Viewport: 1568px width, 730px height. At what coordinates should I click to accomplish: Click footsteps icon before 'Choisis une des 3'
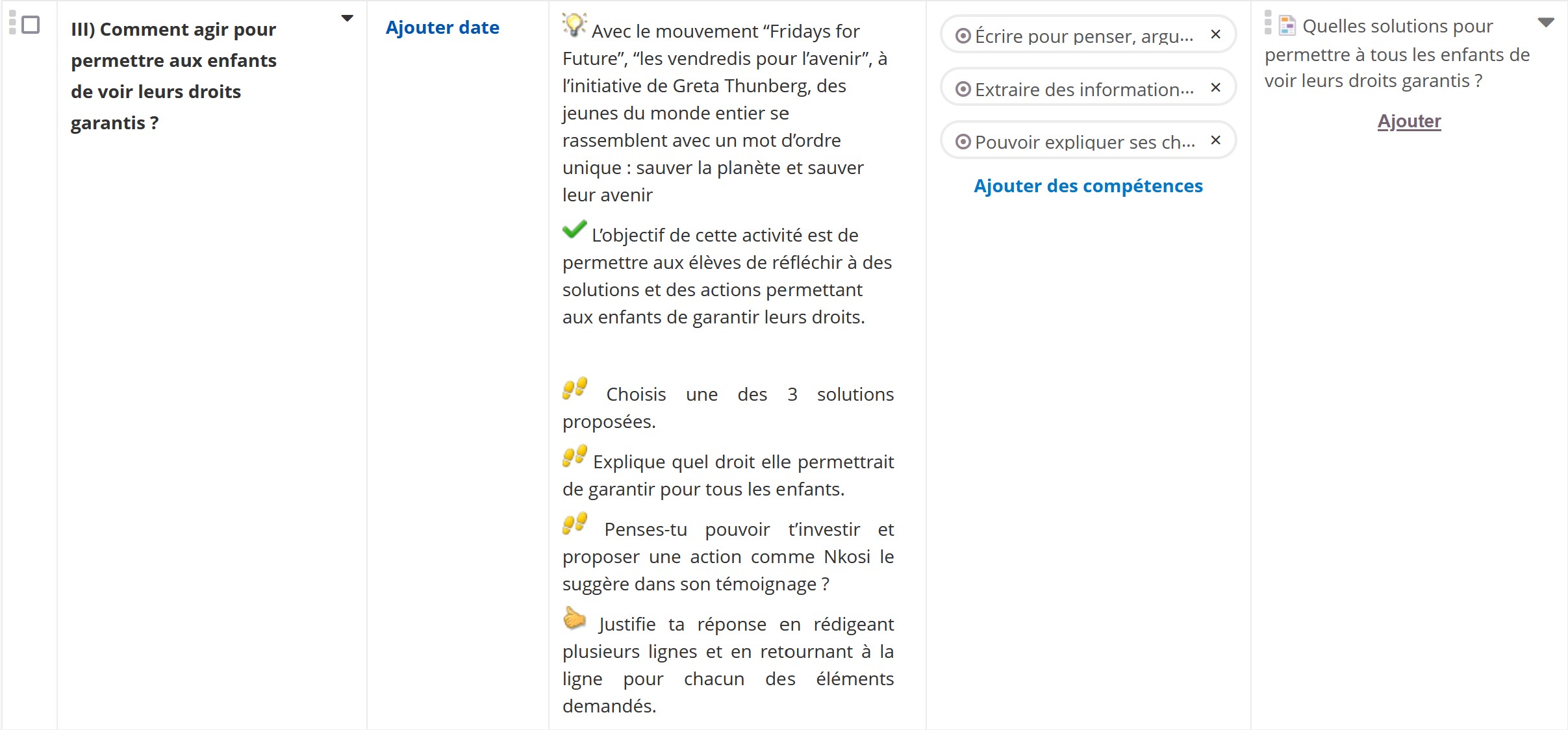(x=575, y=388)
